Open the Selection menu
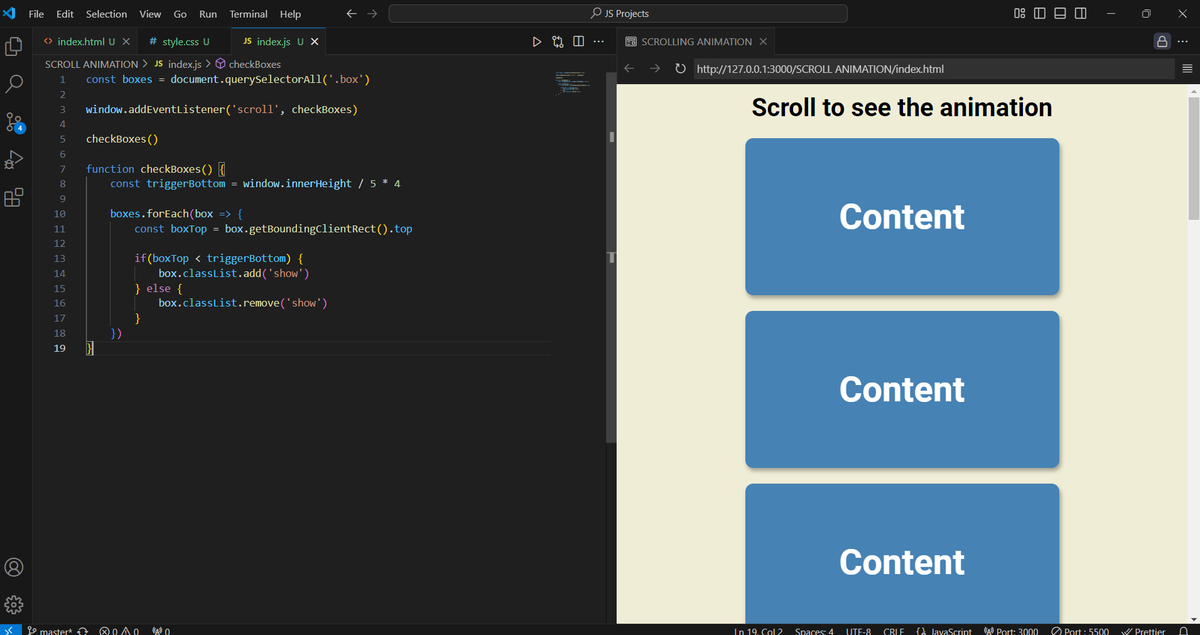The image size is (1200, 635). click(x=106, y=14)
